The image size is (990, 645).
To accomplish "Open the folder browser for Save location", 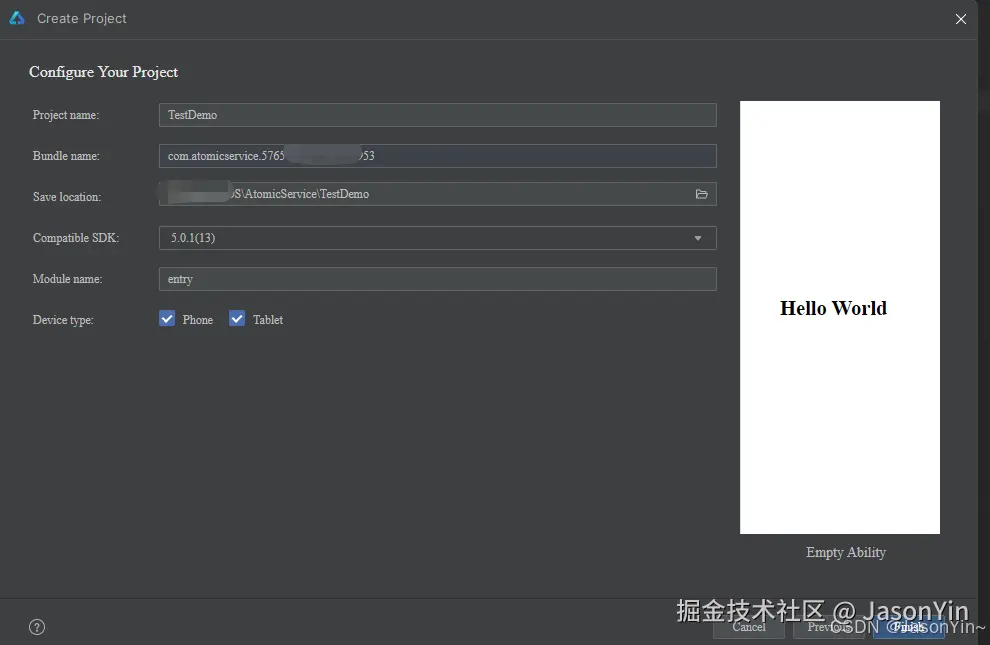I will pyautogui.click(x=702, y=196).
